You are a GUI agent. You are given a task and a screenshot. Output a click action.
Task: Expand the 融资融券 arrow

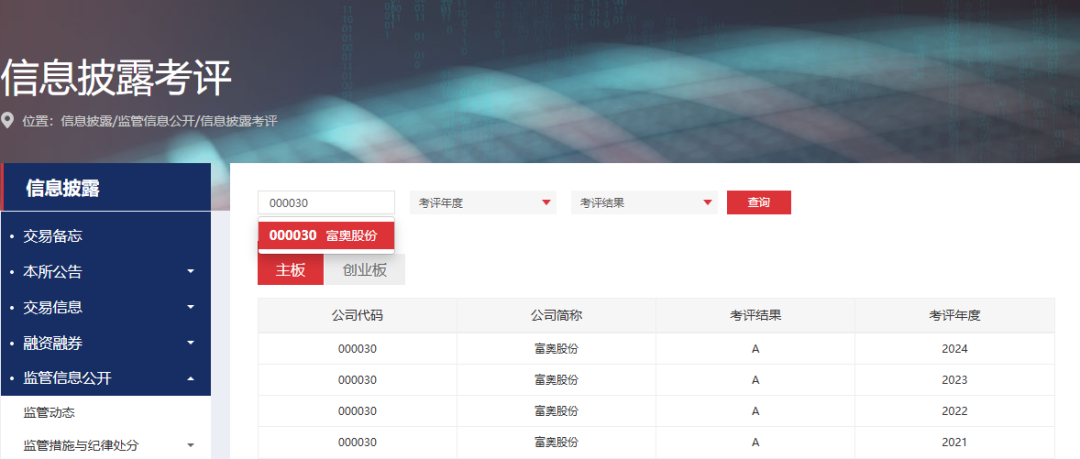coord(191,343)
